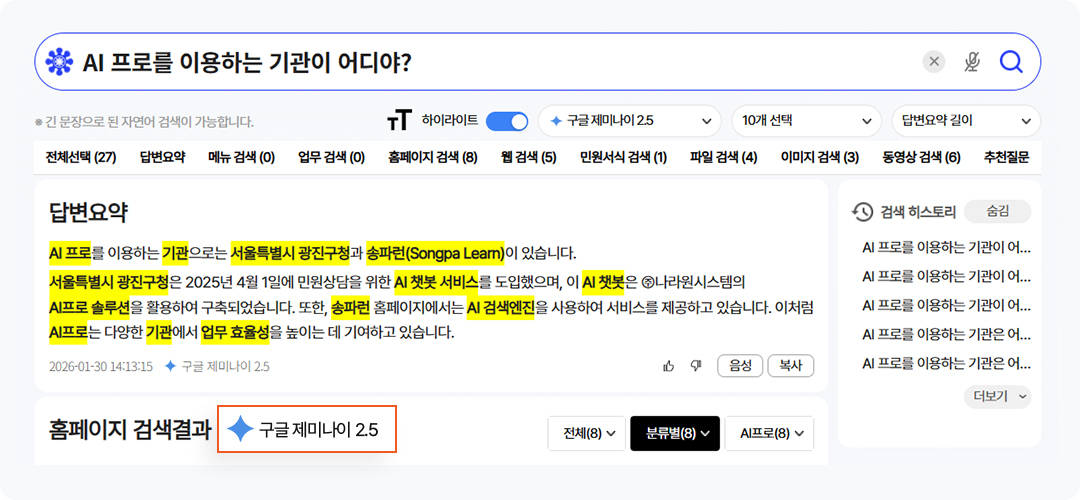Image resolution: width=1080 pixels, height=500 pixels.
Task: Click the thumbs down feedback icon
Action: [x=696, y=366]
